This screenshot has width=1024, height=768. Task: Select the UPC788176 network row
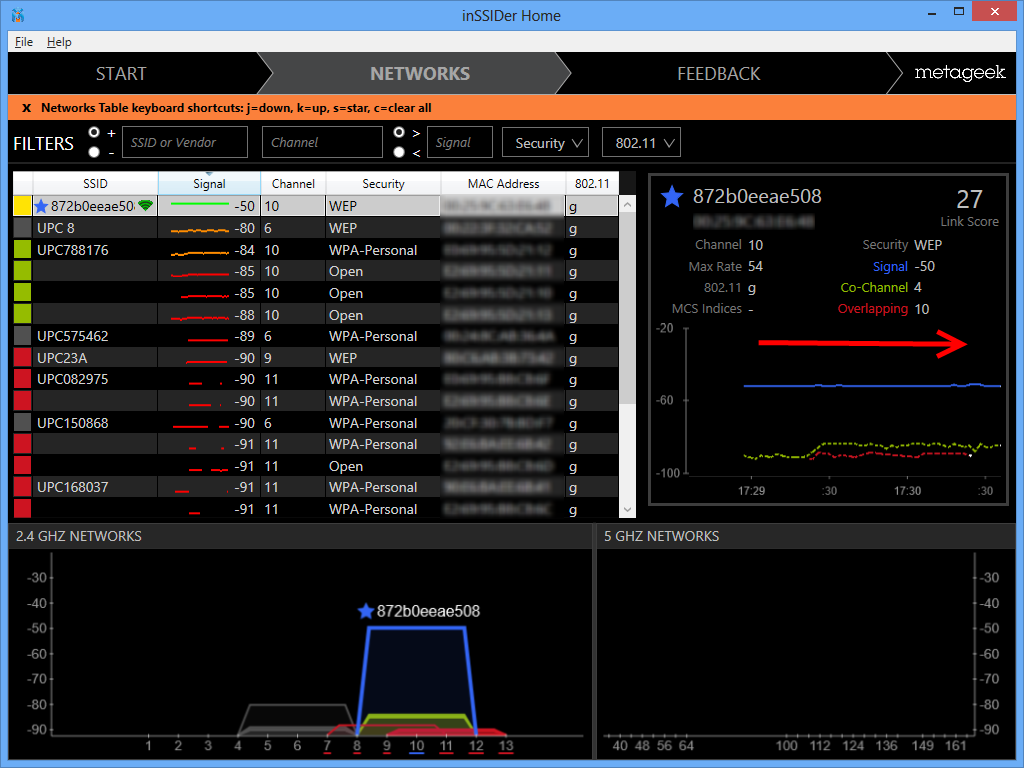[316, 249]
